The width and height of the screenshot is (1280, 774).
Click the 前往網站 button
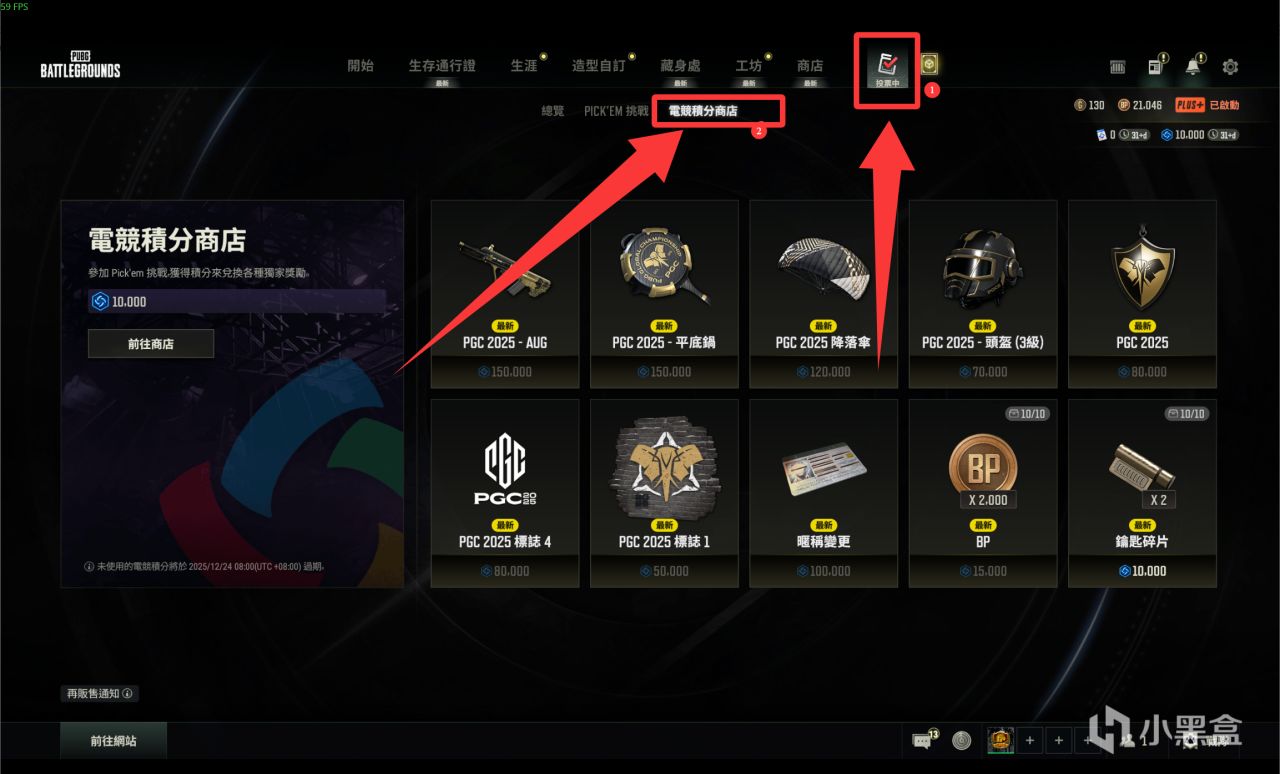[x=113, y=741]
